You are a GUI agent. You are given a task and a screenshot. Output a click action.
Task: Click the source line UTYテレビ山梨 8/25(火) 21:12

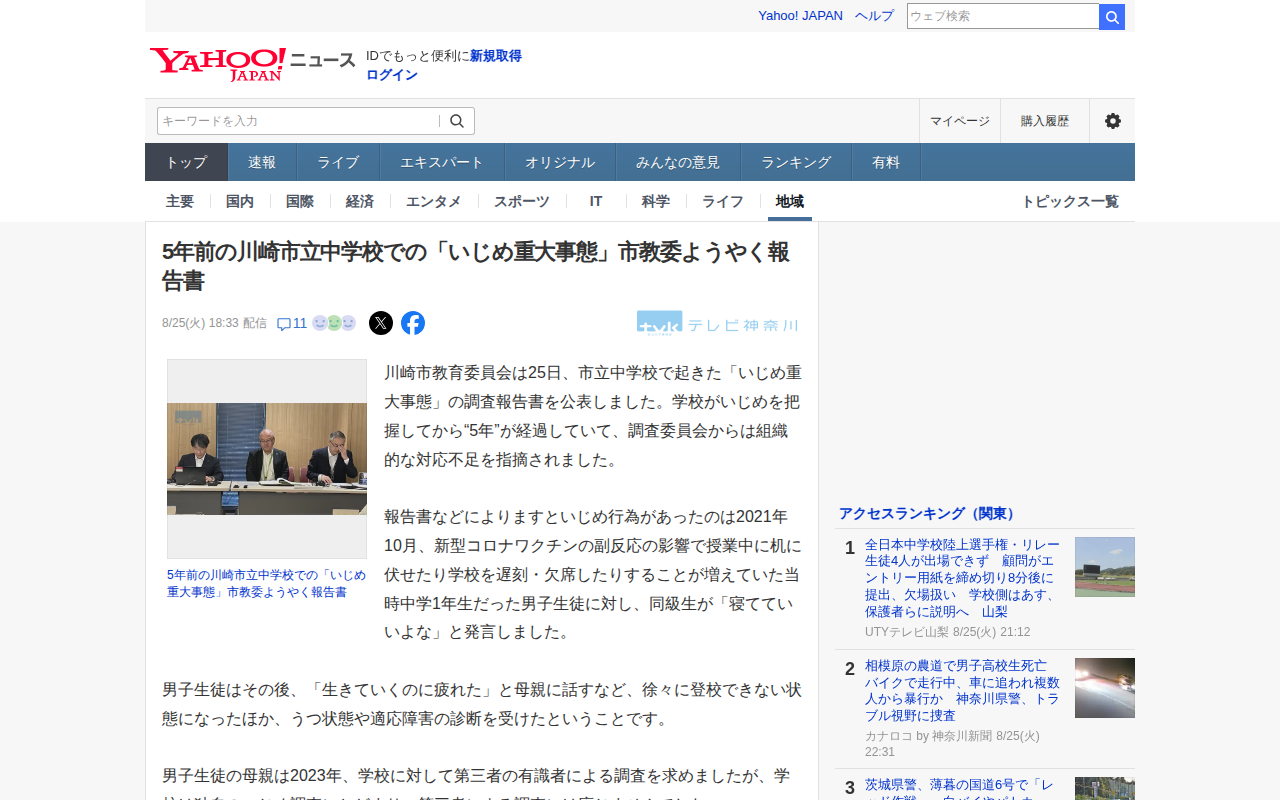[947, 632]
